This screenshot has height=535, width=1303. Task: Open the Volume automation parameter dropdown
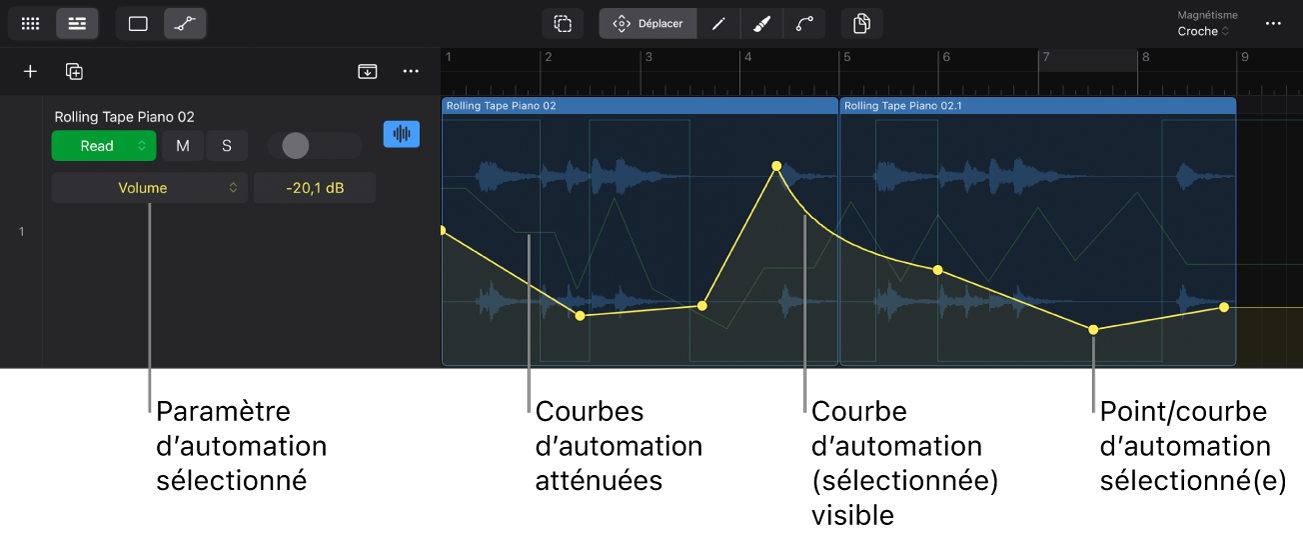coord(149,188)
